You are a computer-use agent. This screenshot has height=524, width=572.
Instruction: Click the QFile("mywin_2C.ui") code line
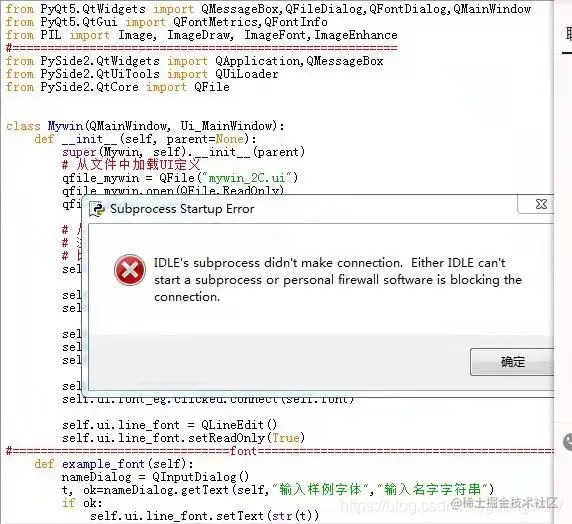[180, 178]
